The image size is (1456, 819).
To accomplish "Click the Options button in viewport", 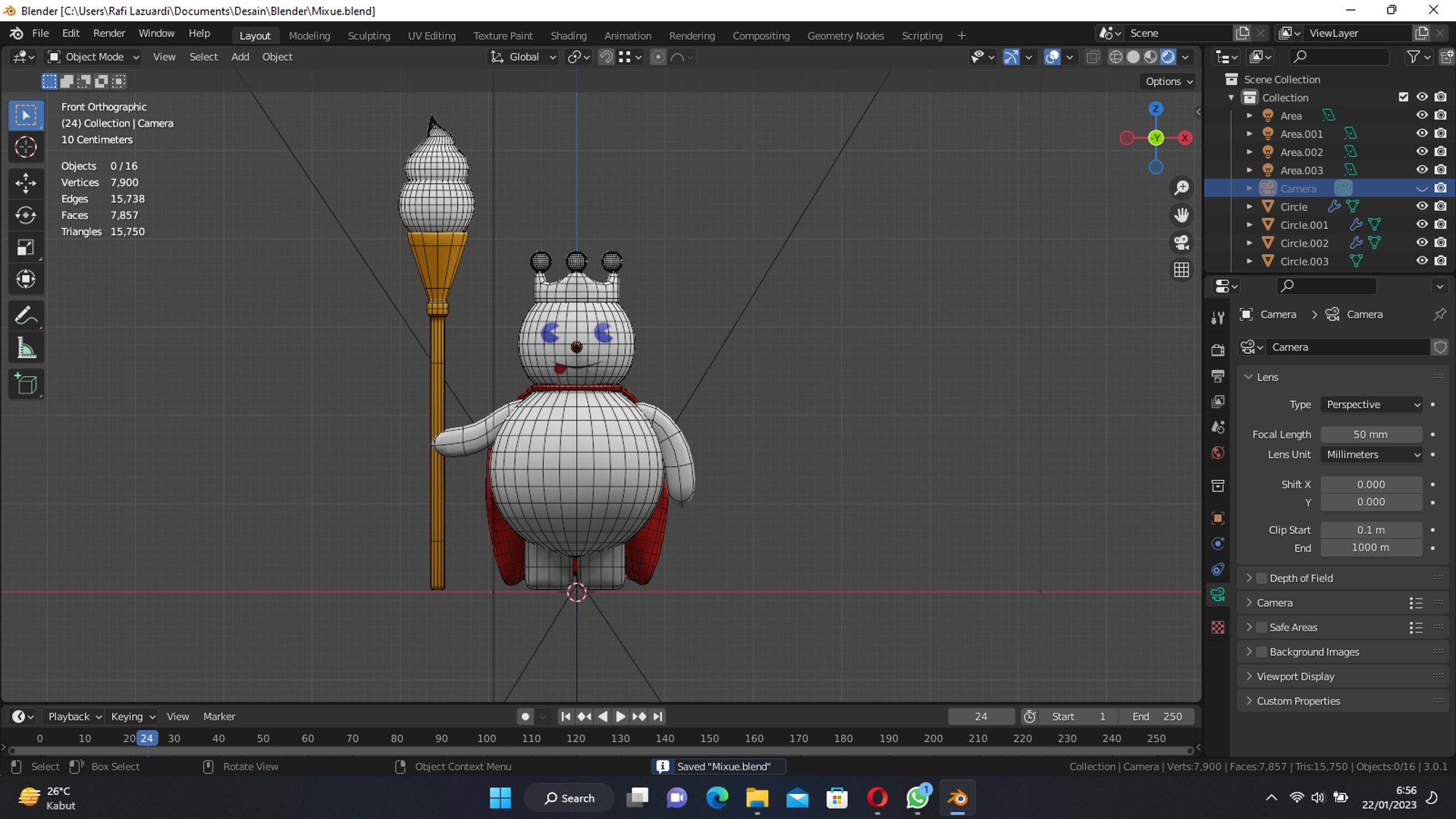I will coord(1169,81).
